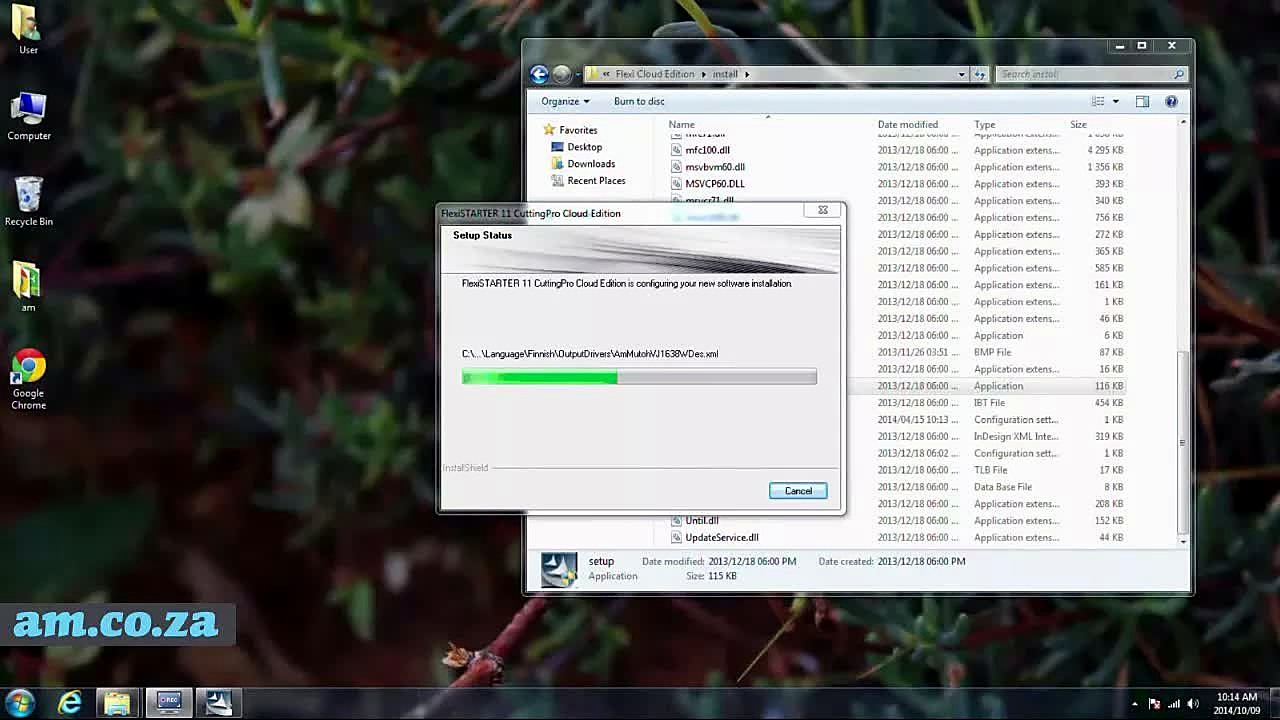This screenshot has width=1280, height=720.
Task: Open the Explorer help question-mark icon
Action: pyautogui.click(x=1171, y=101)
